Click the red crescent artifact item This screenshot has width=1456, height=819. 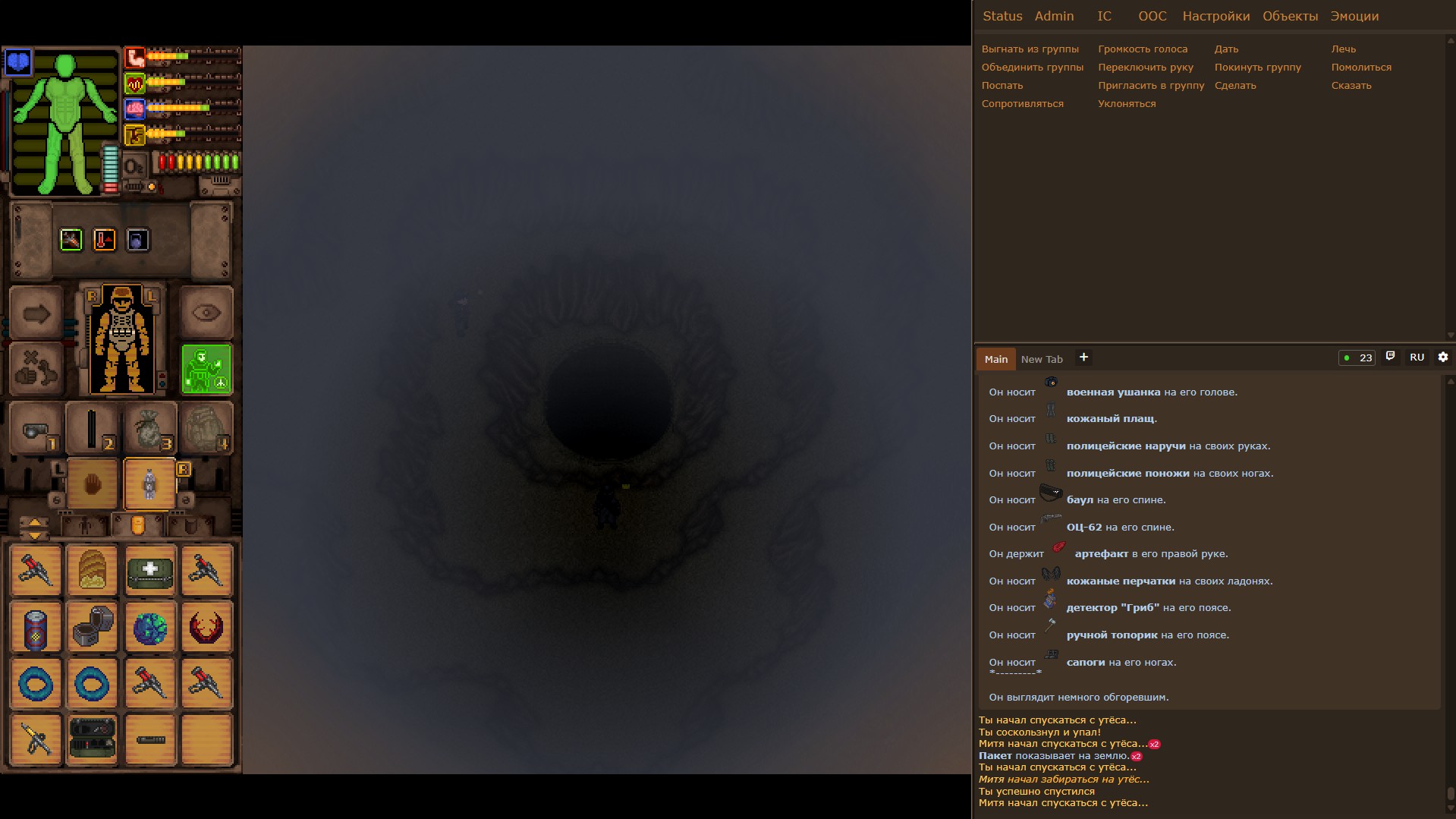tap(206, 628)
